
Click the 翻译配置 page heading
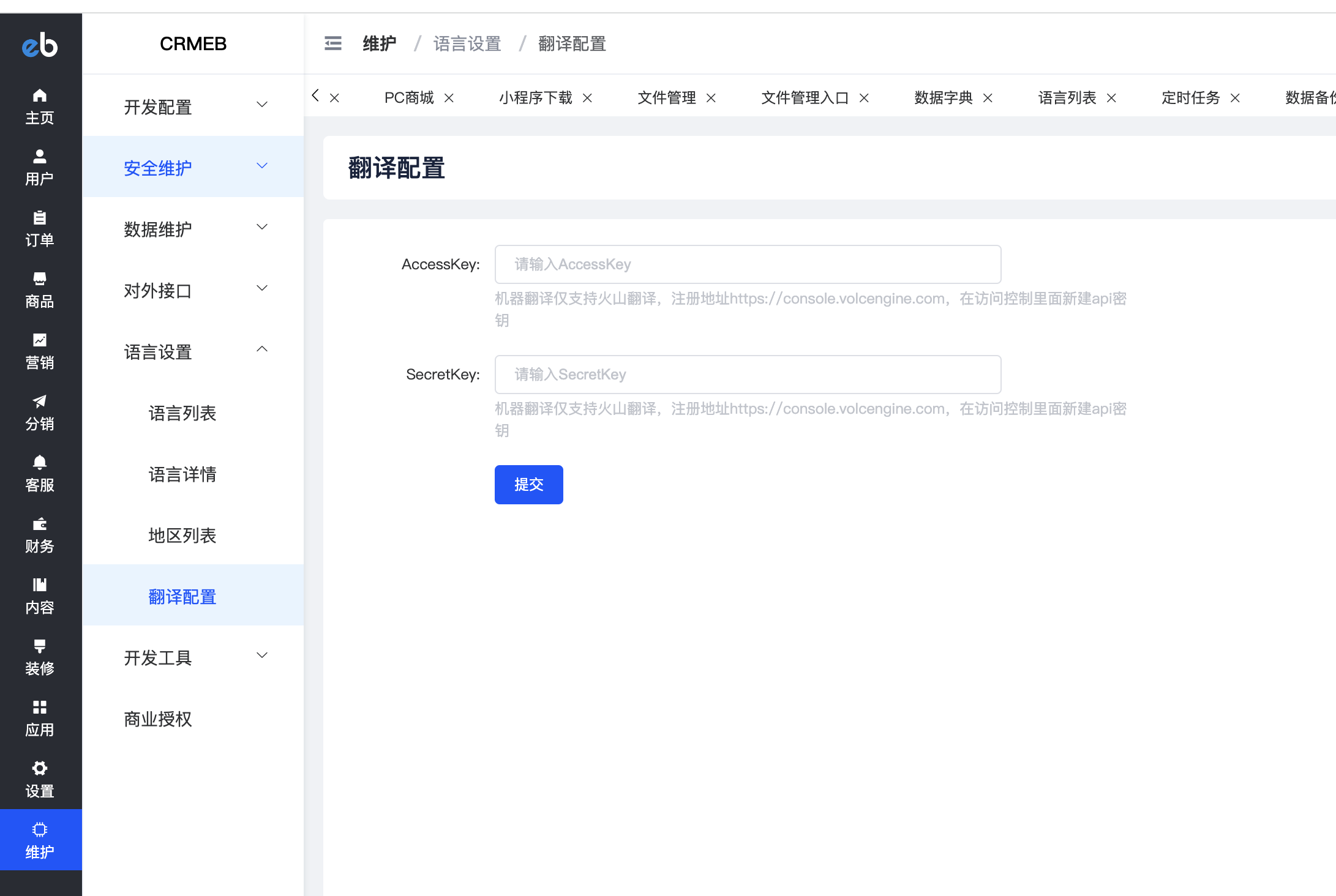[397, 168]
